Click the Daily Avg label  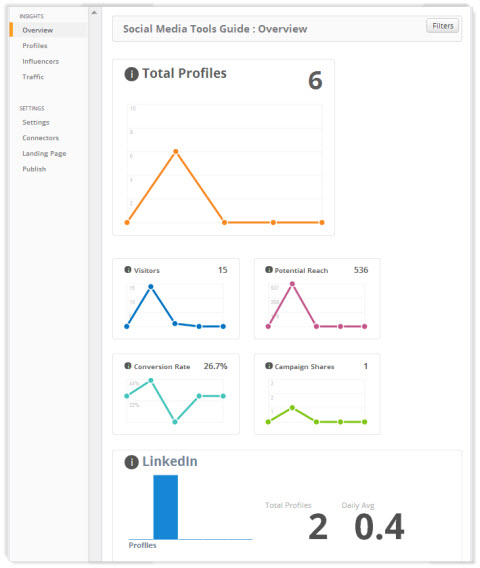tap(358, 505)
